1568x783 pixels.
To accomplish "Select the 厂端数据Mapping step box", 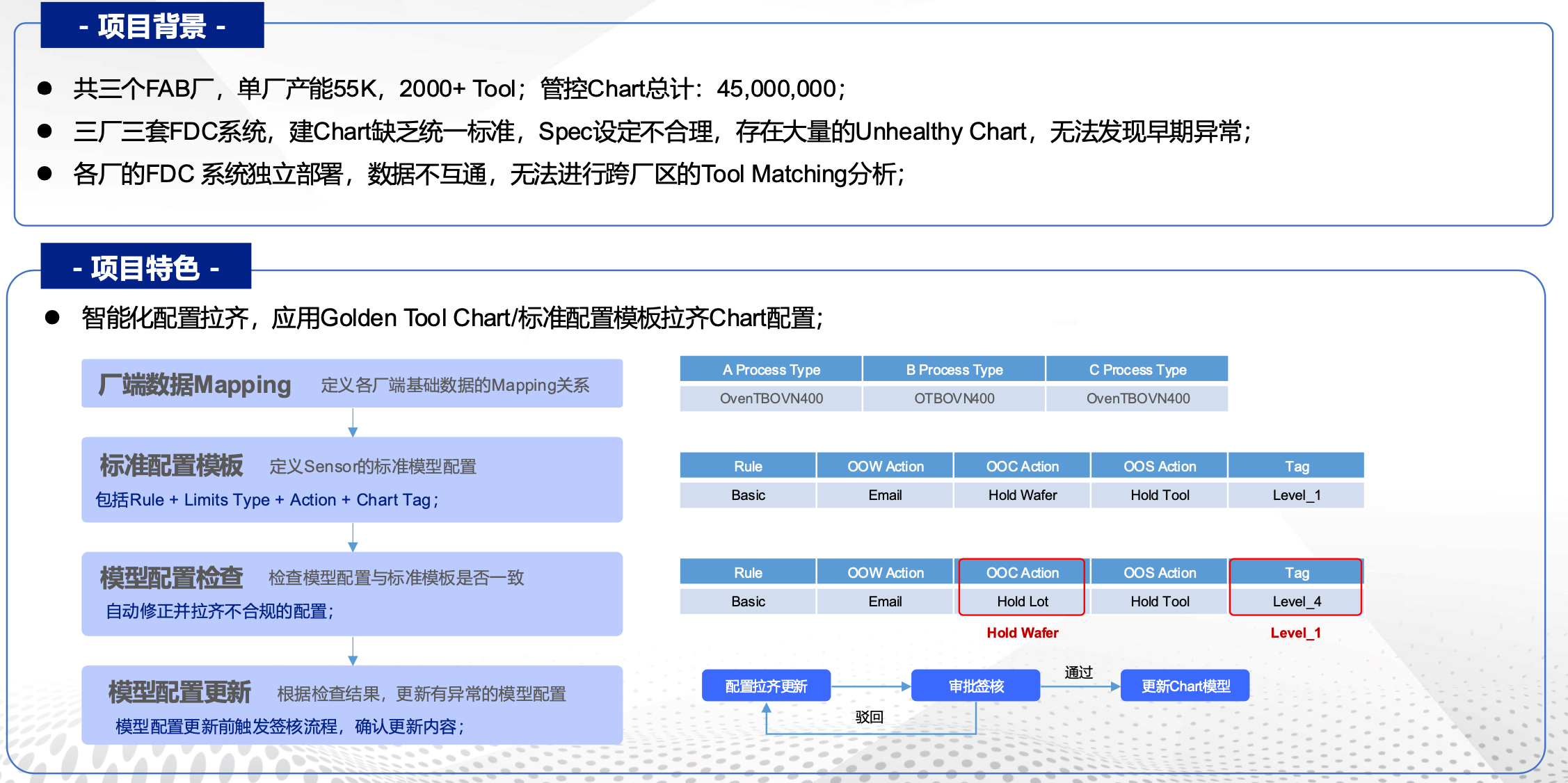I will 351,384.
